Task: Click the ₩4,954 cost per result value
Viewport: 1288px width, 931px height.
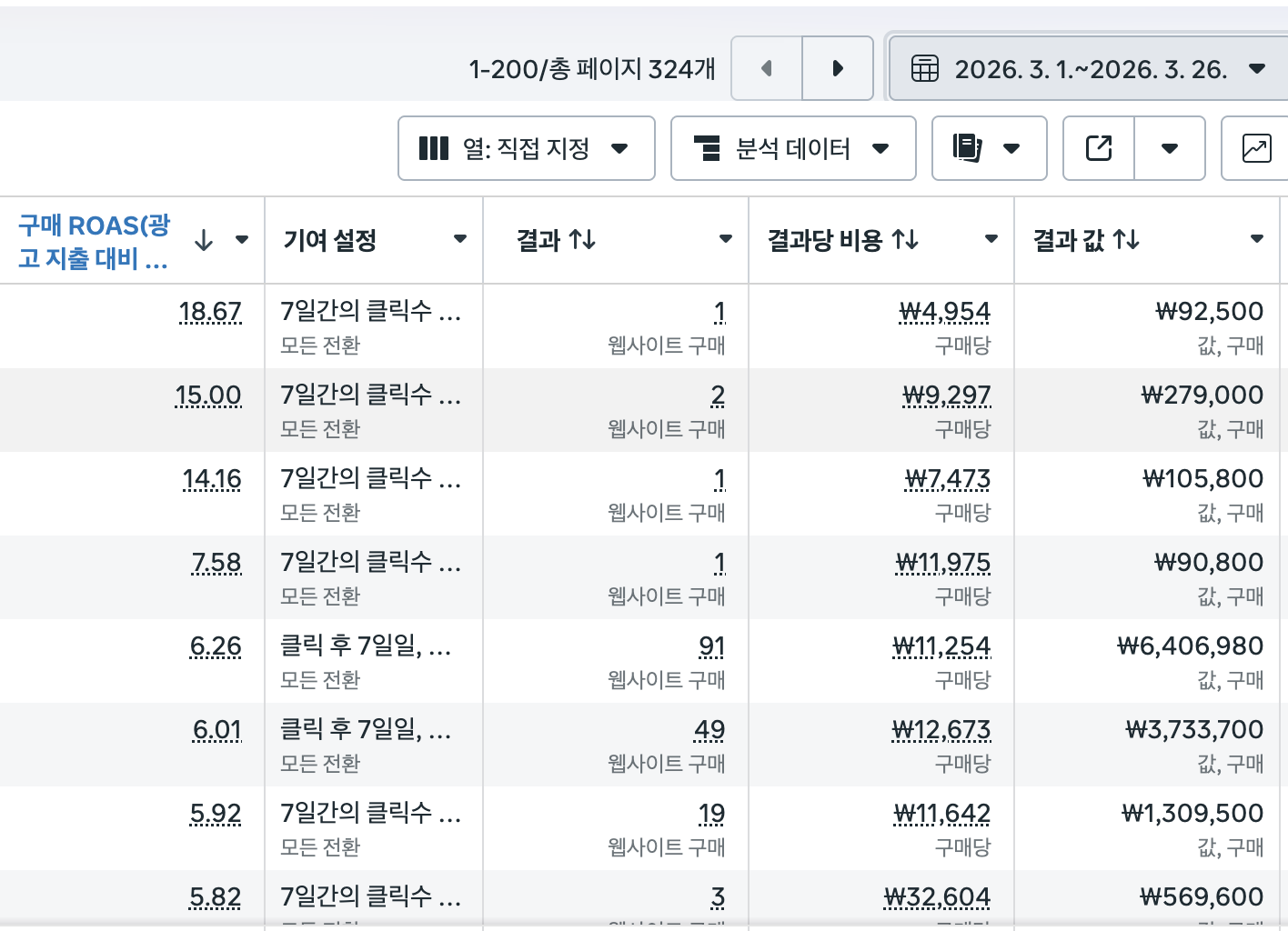Action: (944, 312)
